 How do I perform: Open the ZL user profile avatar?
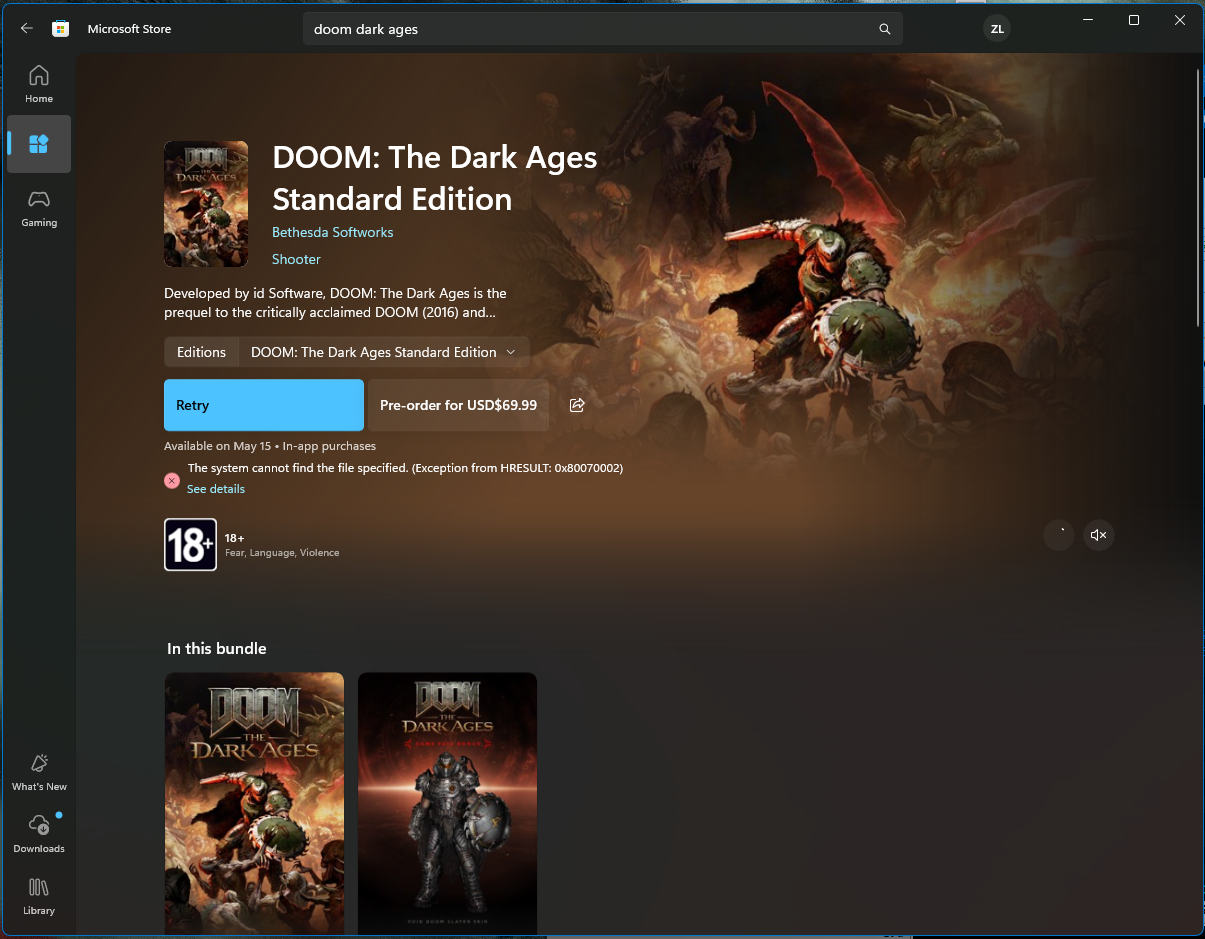[x=997, y=29]
